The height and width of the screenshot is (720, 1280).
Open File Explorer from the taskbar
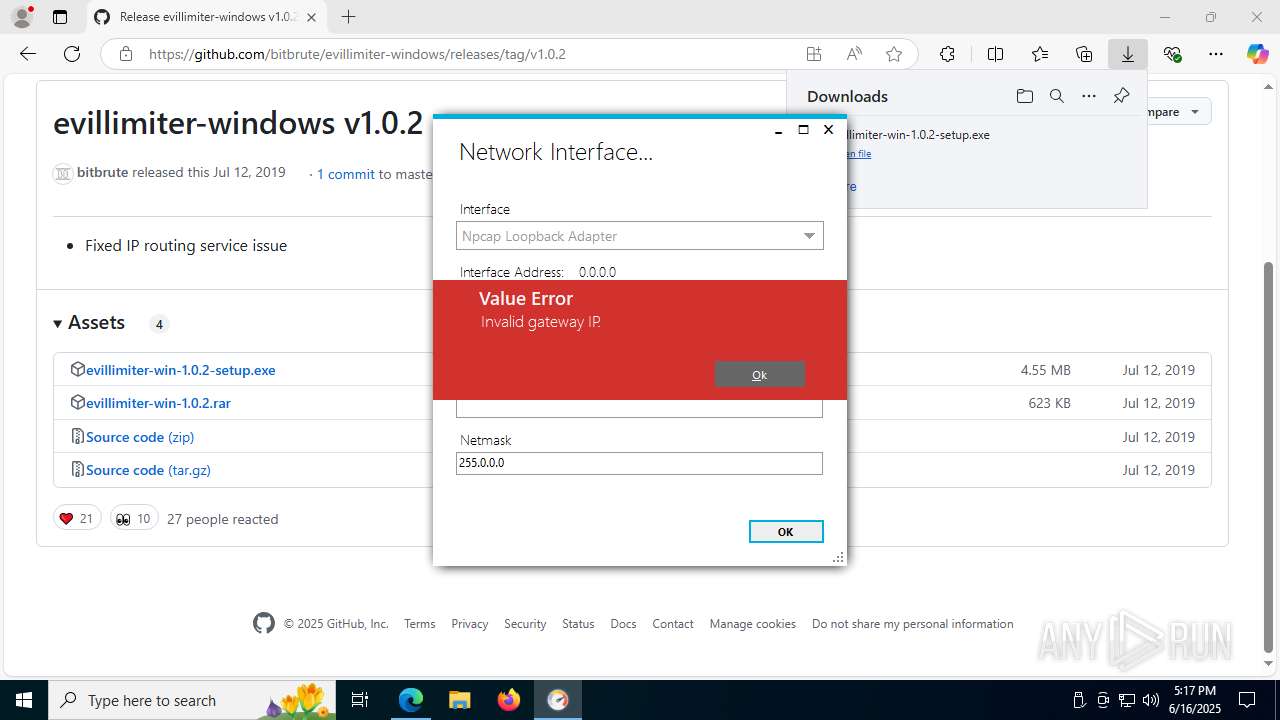tap(459, 700)
